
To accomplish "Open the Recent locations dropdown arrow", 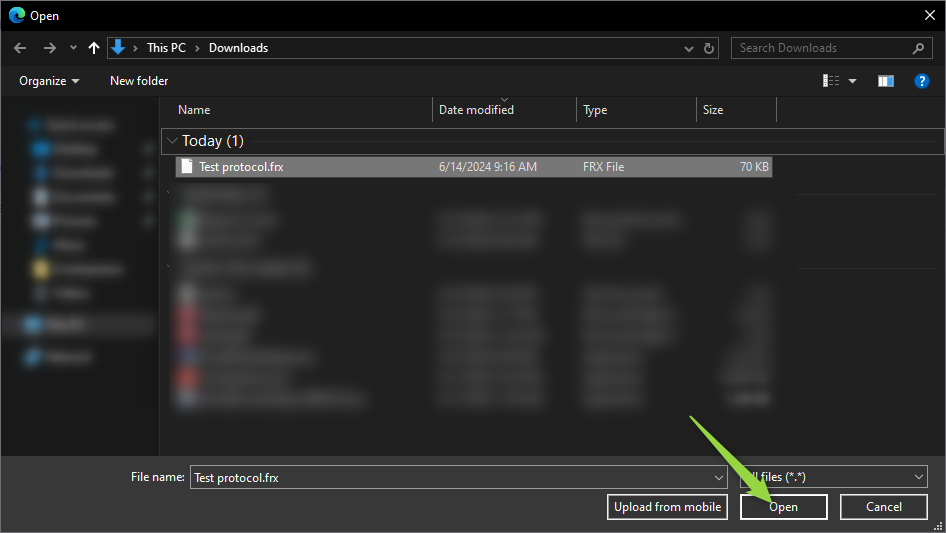I will click(x=73, y=48).
